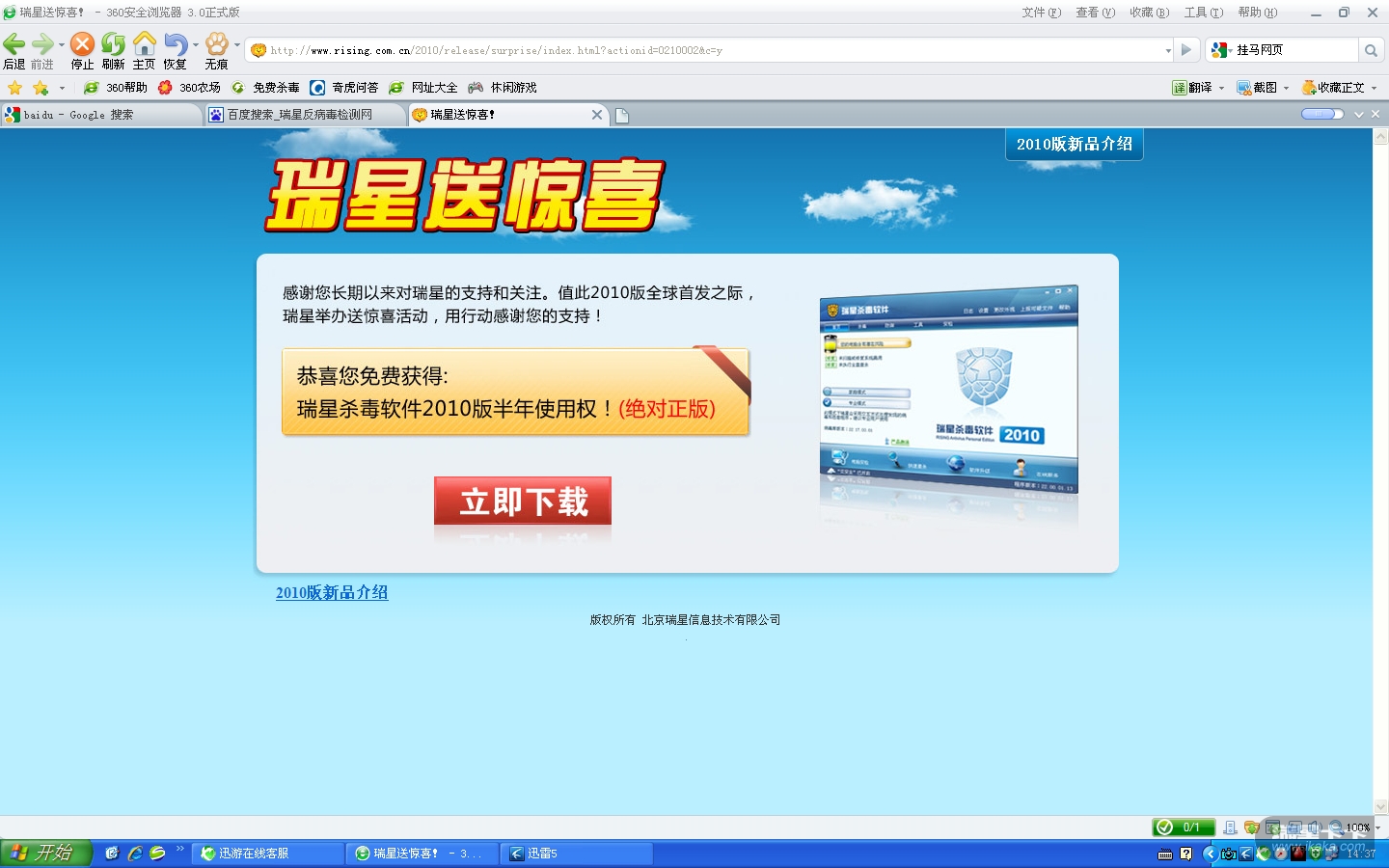
Task: Click the speaker mute icon in status bar
Action: coord(1314,827)
